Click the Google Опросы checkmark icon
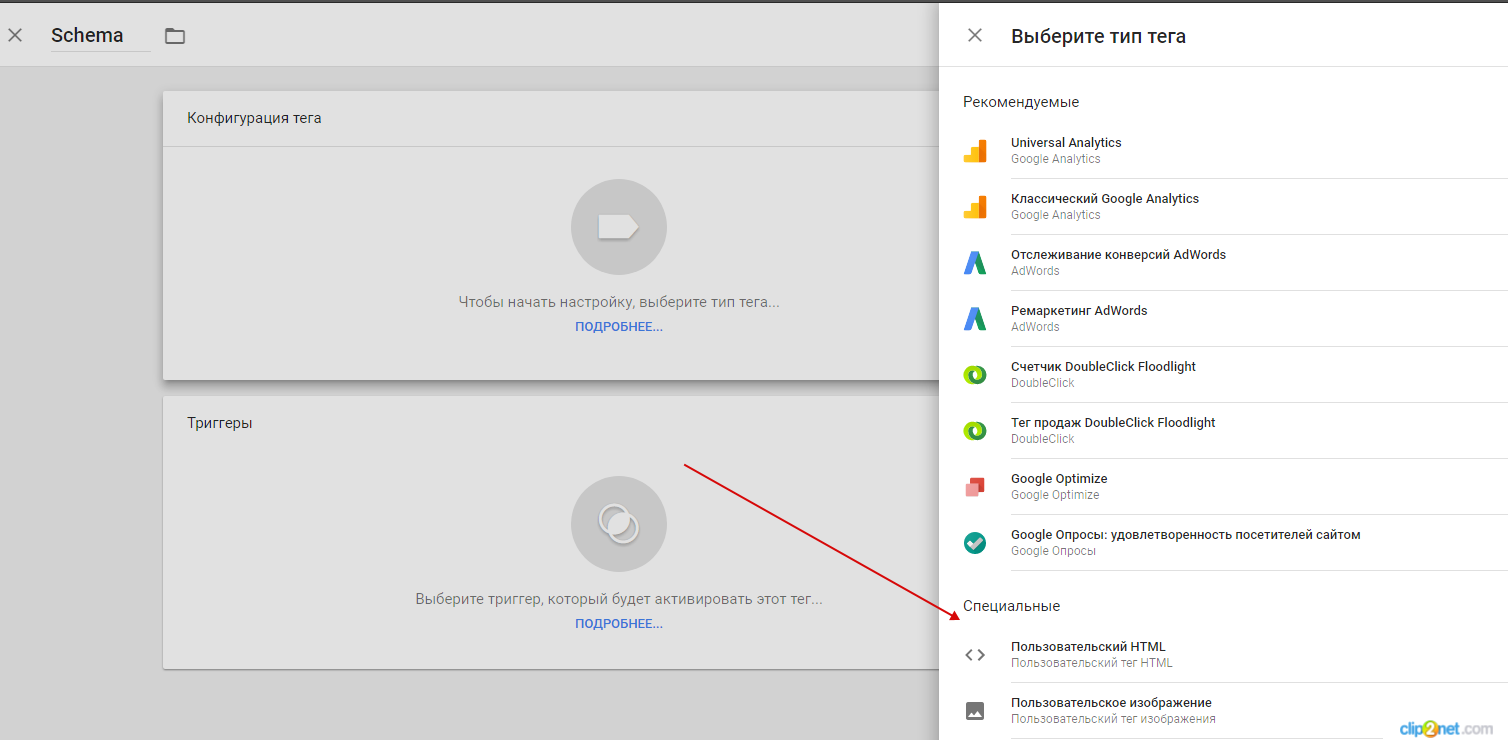Viewport: 1508px width, 740px height. pyautogui.click(x=975, y=543)
